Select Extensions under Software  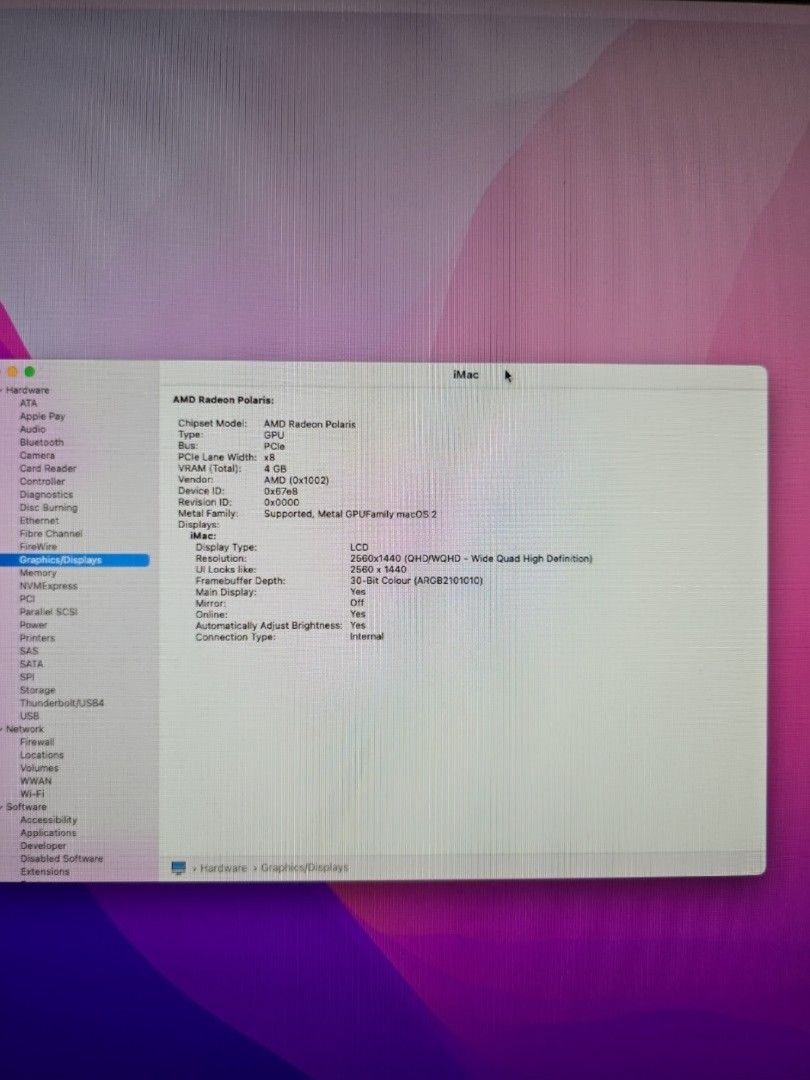pyautogui.click(x=45, y=872)
